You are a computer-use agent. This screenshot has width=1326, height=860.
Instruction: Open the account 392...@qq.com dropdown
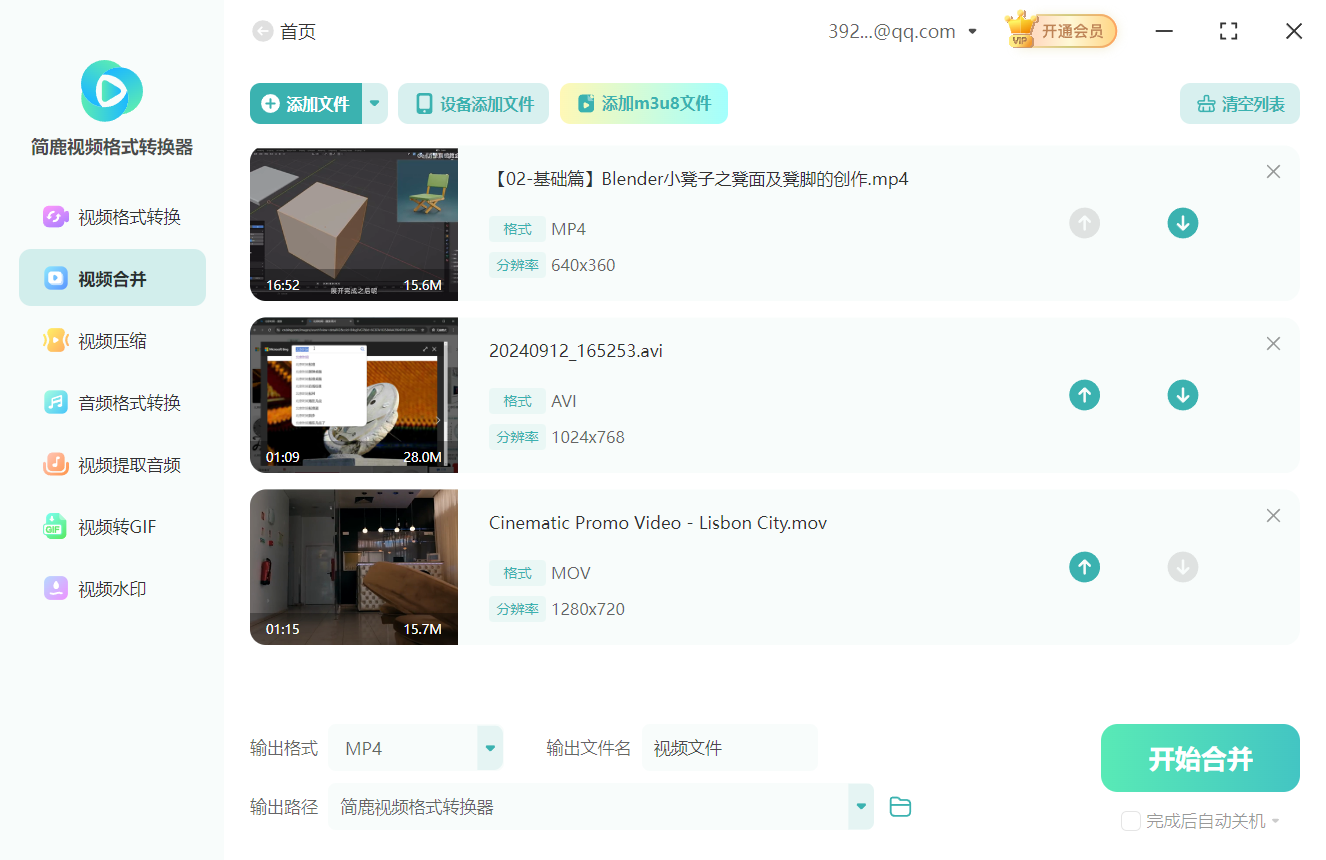(972, 32)
